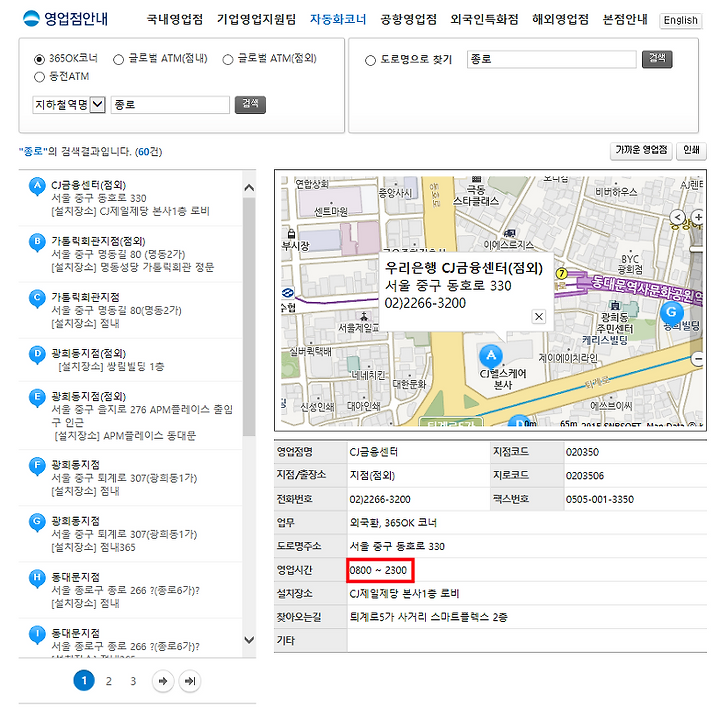This screenshot has height=708, width=720.
Task: Open the 해외영업점 menu
Action: point(560,19)
